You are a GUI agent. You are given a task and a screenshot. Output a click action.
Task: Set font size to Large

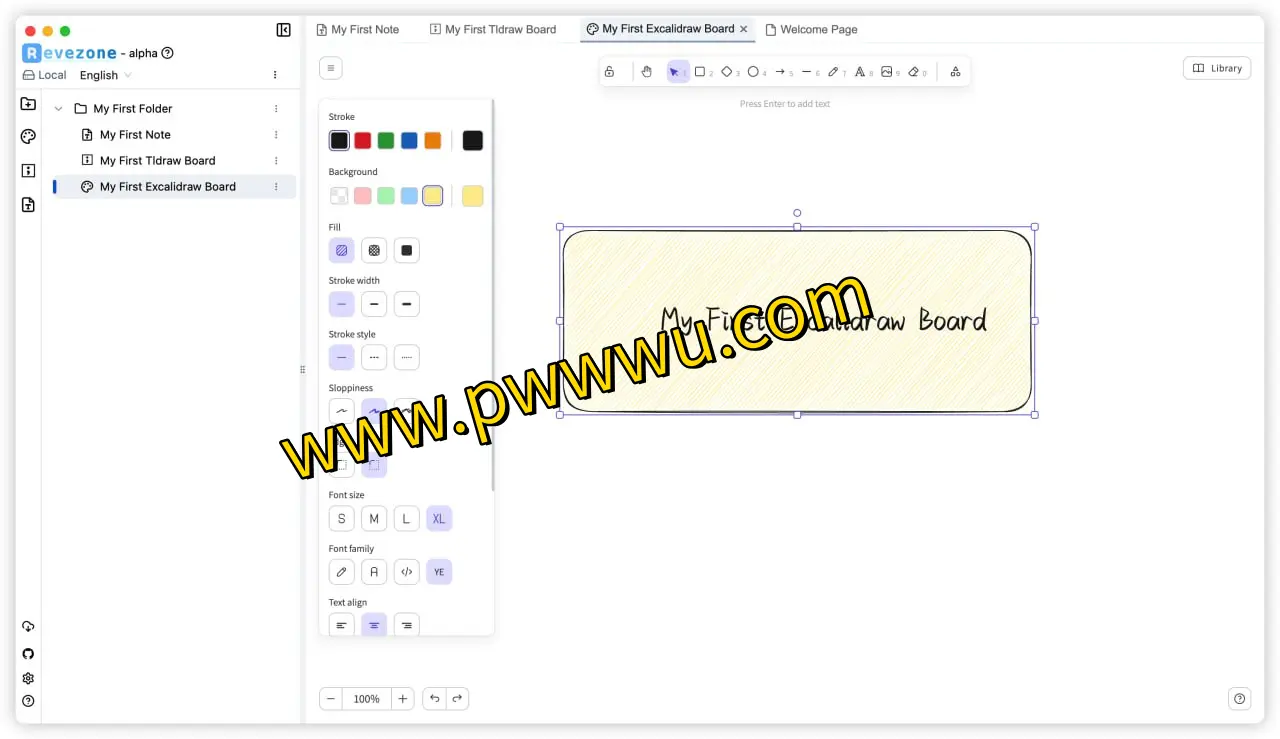point(406,518)
